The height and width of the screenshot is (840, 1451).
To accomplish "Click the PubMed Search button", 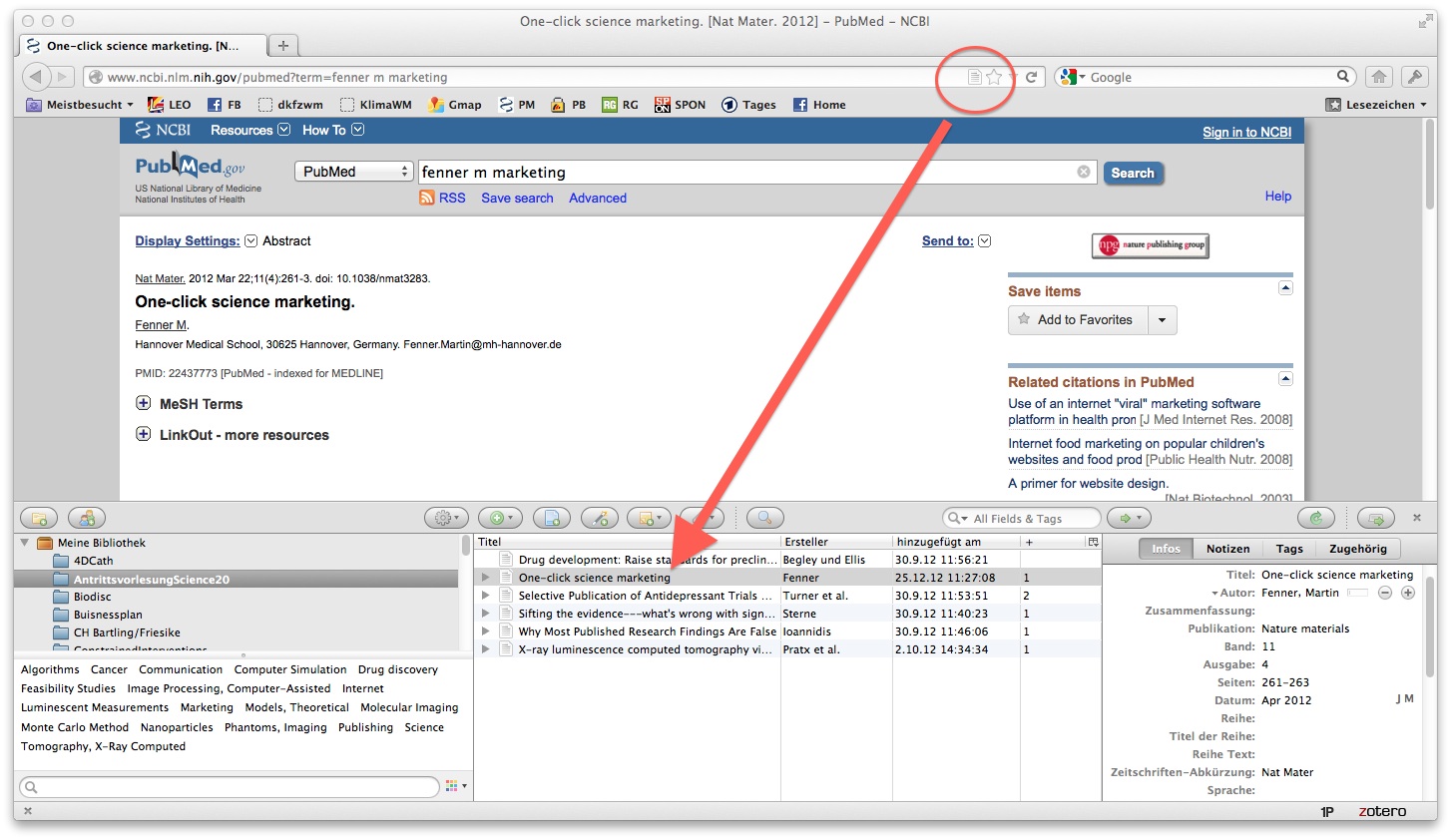I will (x=1133, y=173).
